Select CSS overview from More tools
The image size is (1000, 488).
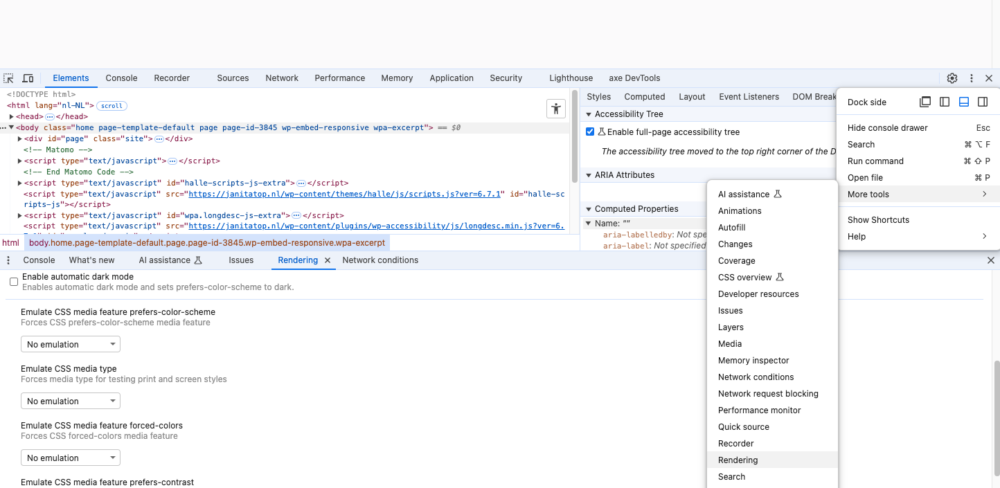[x=772, y=277]
